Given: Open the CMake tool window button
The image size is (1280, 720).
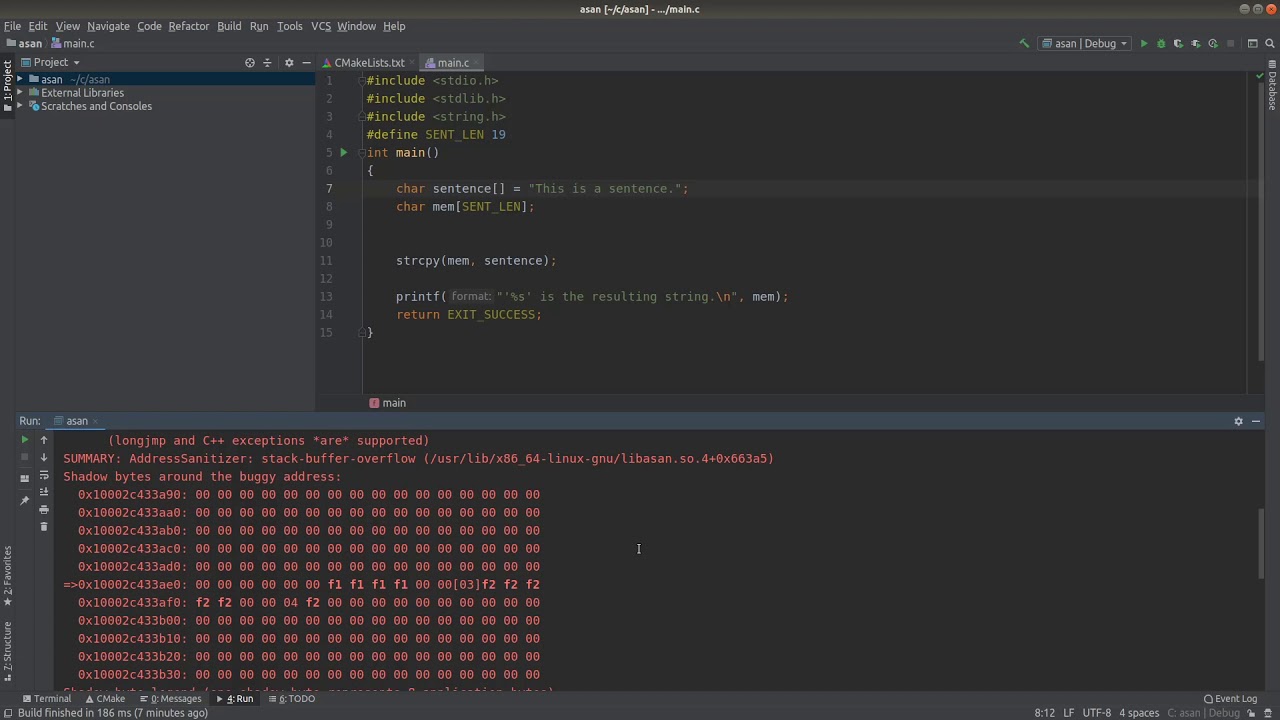Looking at the screenshot, I should 105,699.
